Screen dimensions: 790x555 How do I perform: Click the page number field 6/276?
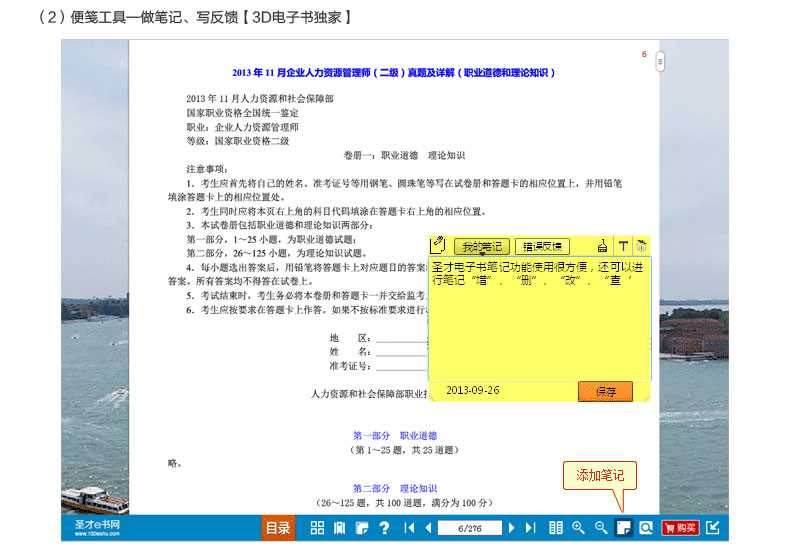[469, 528]
